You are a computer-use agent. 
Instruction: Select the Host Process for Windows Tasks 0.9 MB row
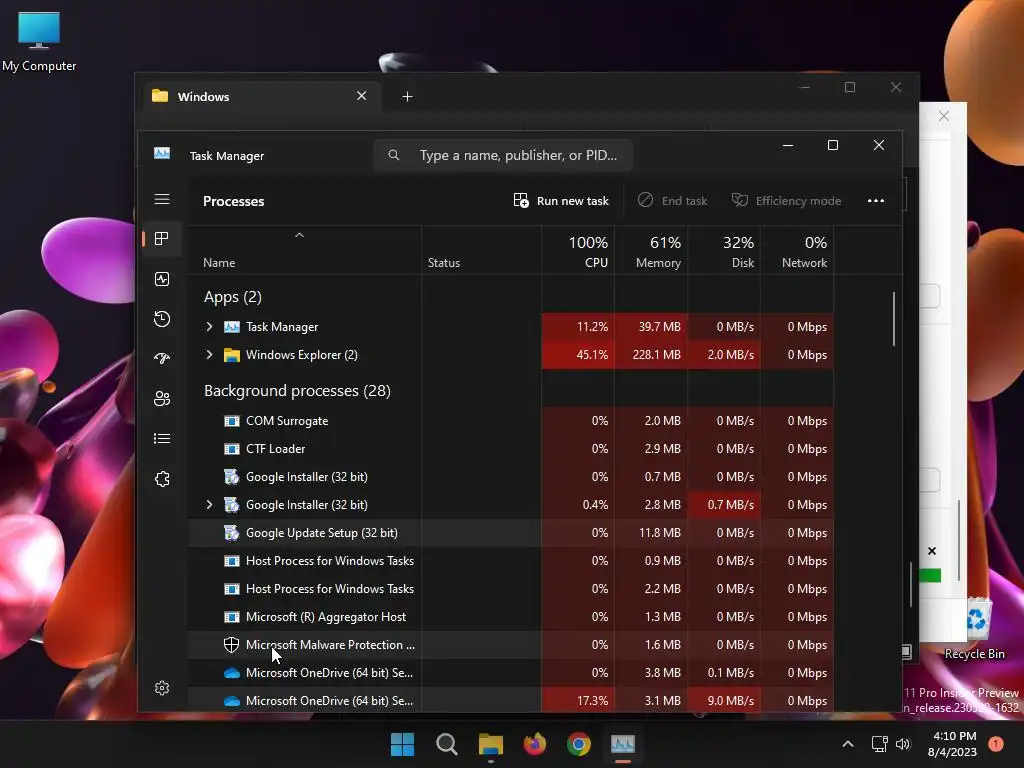[x=511, y=561]
